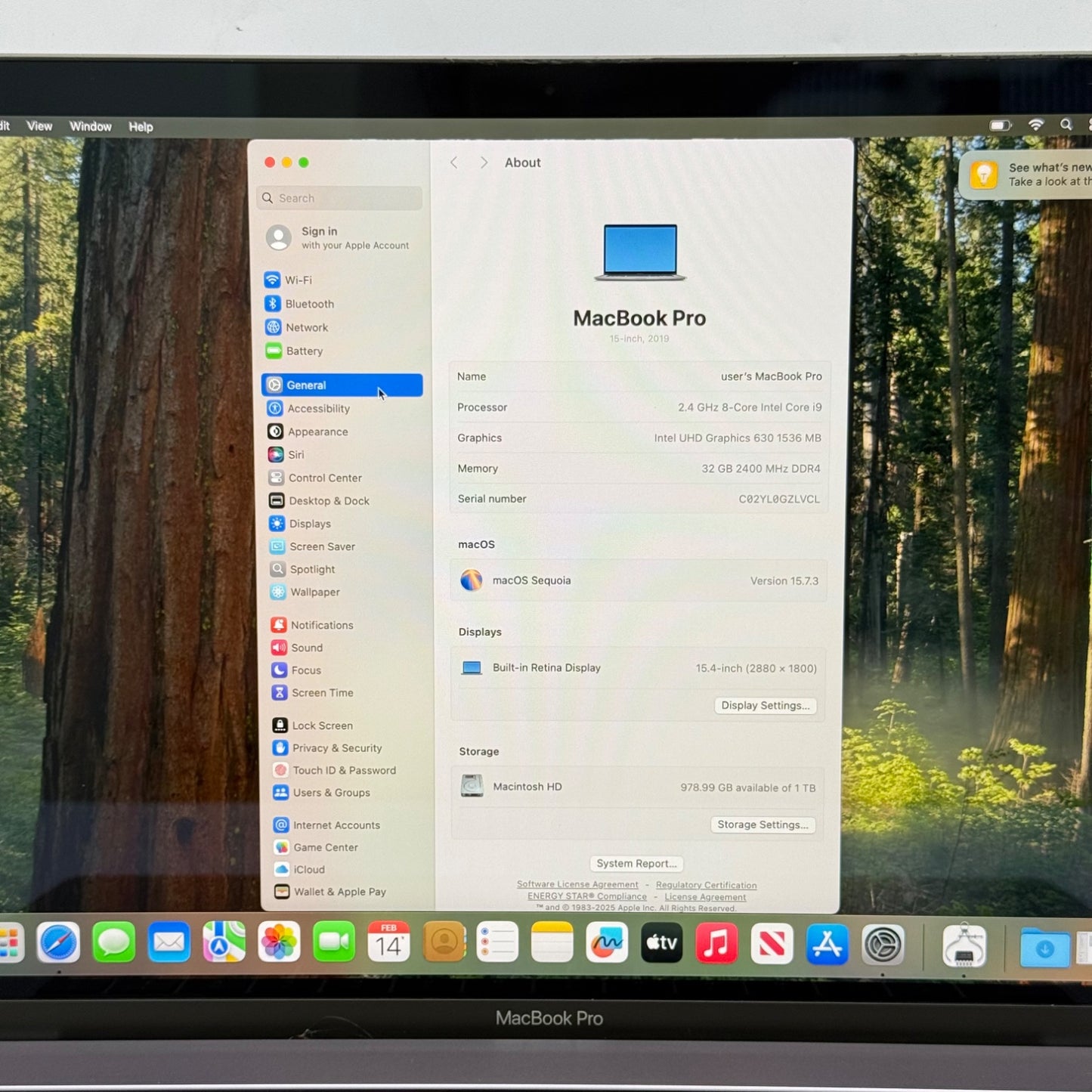Open the Software License Agreement link
This screenshot has height=1092, width=1092.
pos(577,884)
